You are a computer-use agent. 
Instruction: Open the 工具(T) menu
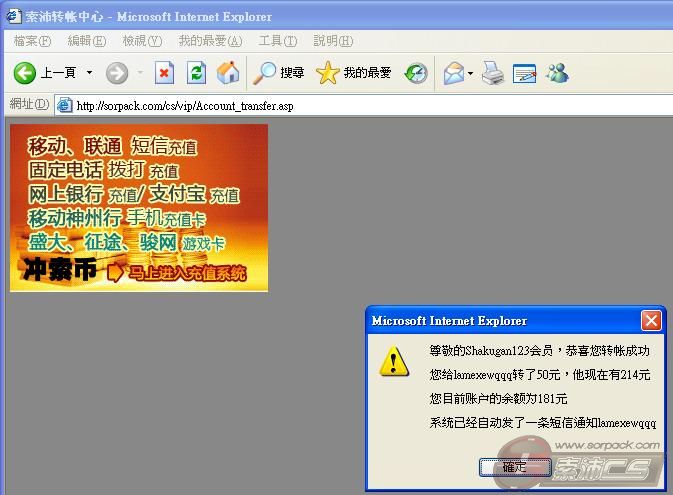(277, 41)
